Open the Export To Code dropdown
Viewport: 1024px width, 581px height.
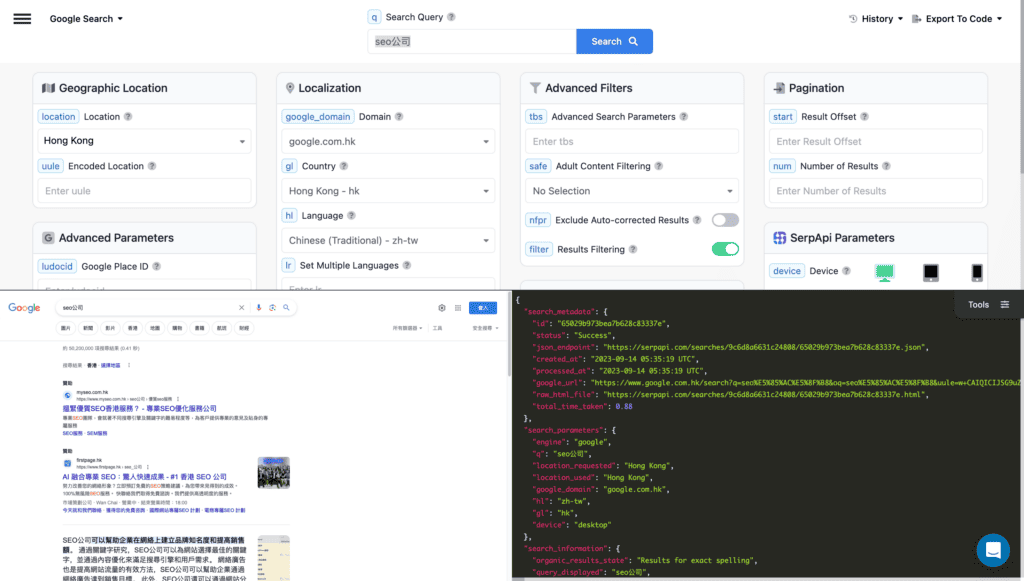pyautogui.click(x=957, y=19)
